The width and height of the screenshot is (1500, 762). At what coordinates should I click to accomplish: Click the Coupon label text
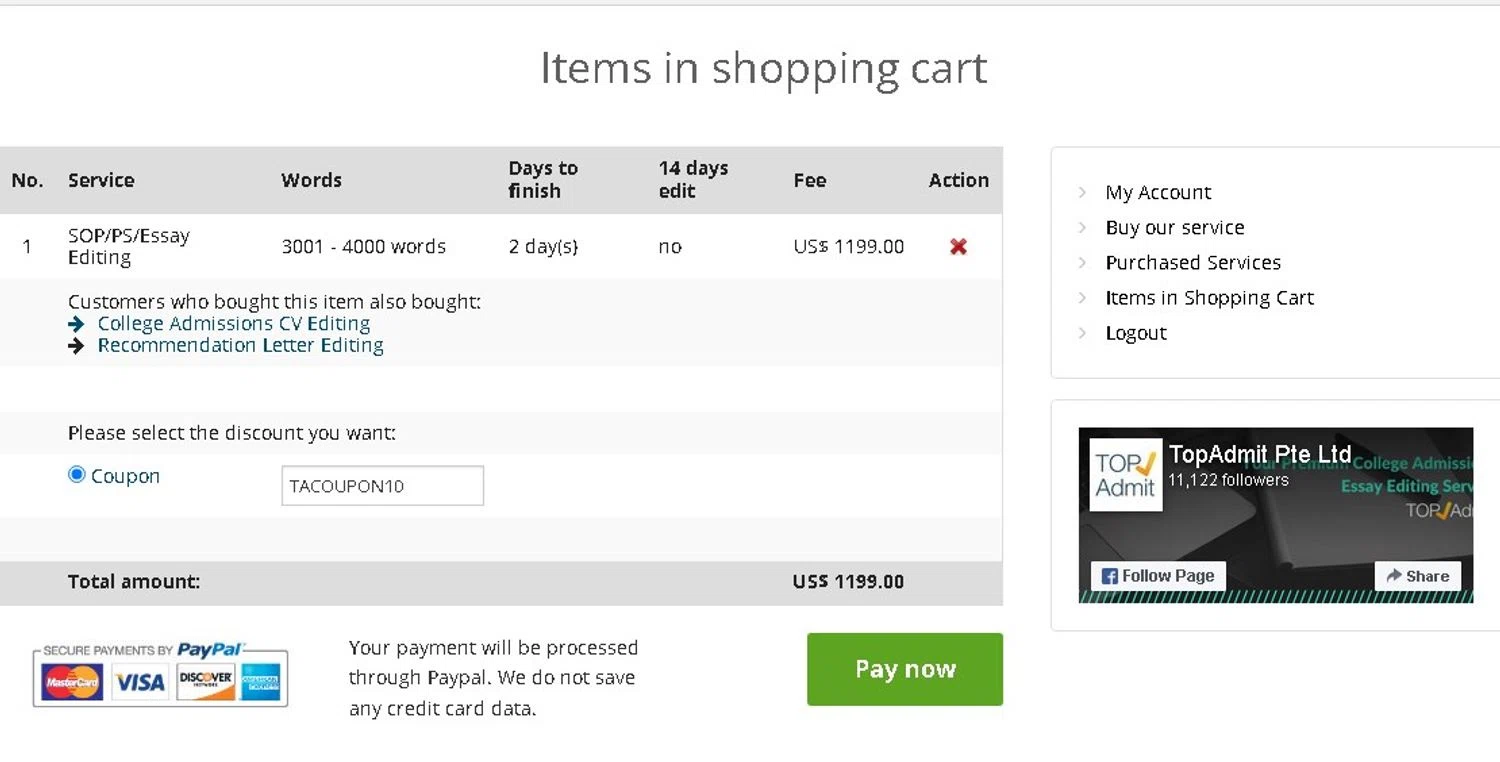tap(125, 476)
